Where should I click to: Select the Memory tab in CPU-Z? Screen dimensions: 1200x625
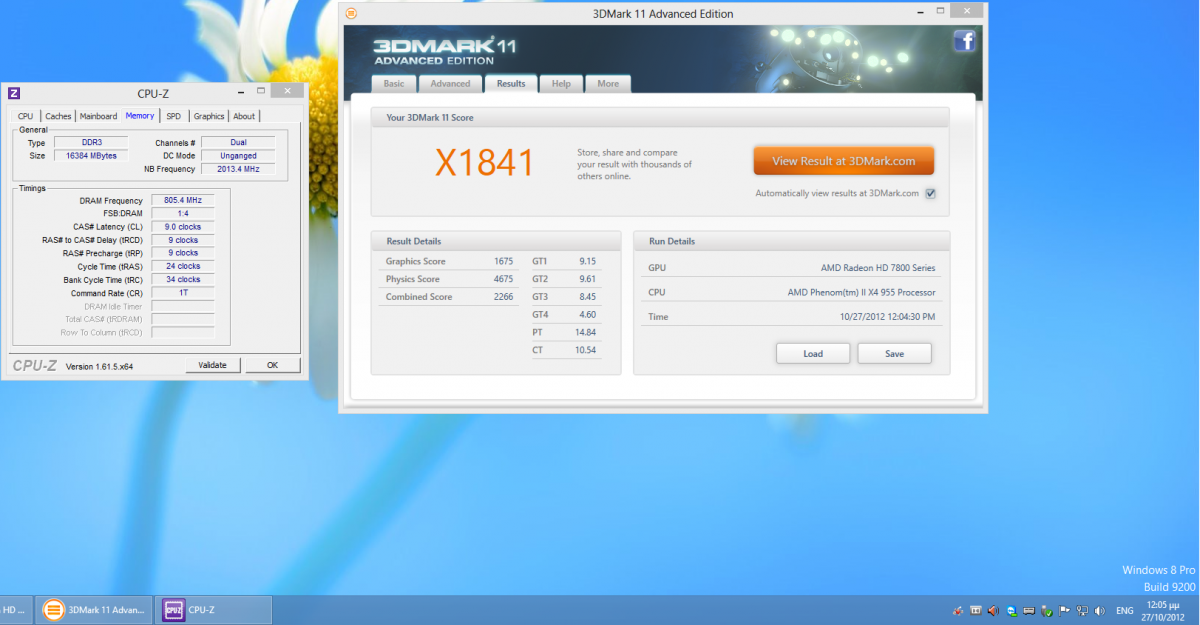[x=140, y=116]
